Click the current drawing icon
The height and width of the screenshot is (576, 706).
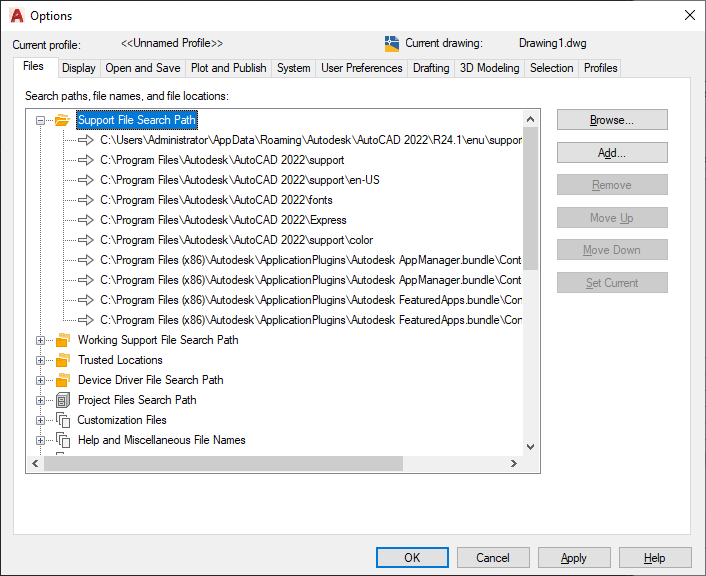coord(392,44)
